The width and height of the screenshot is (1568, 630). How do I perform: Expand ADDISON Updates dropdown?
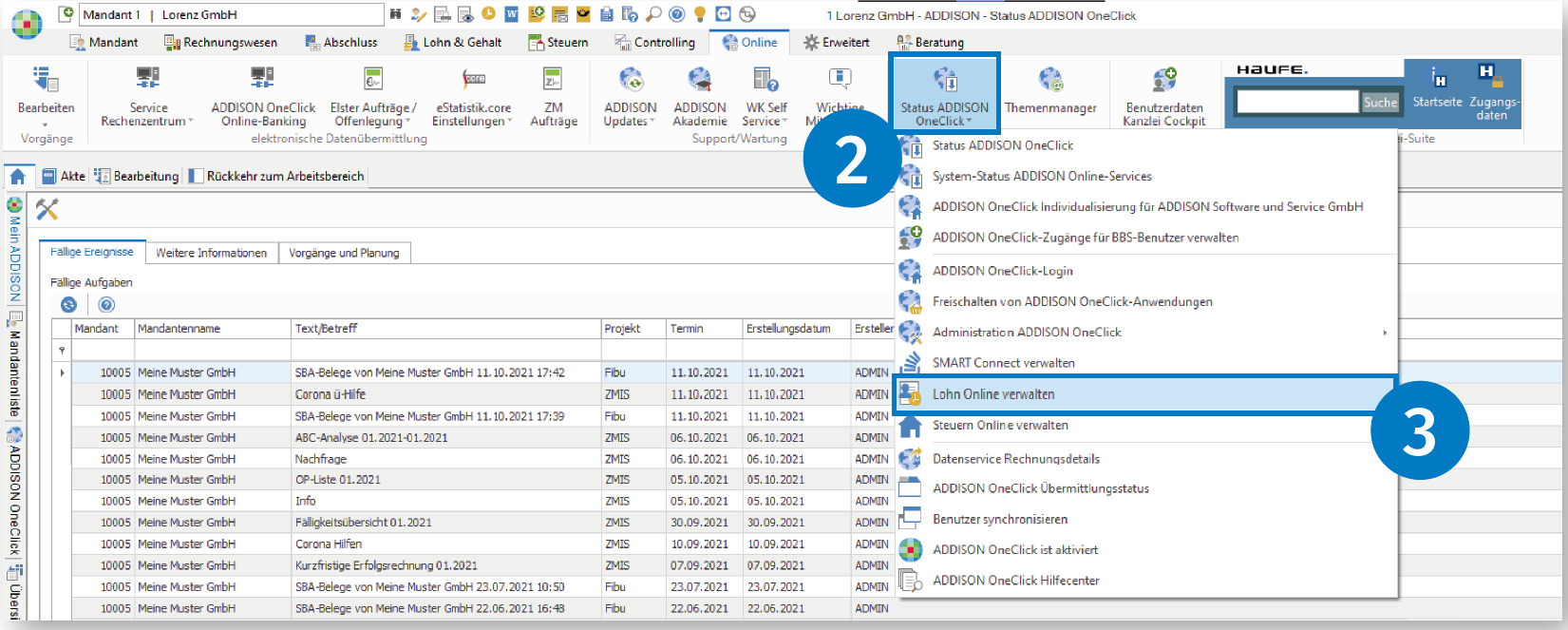631,96
